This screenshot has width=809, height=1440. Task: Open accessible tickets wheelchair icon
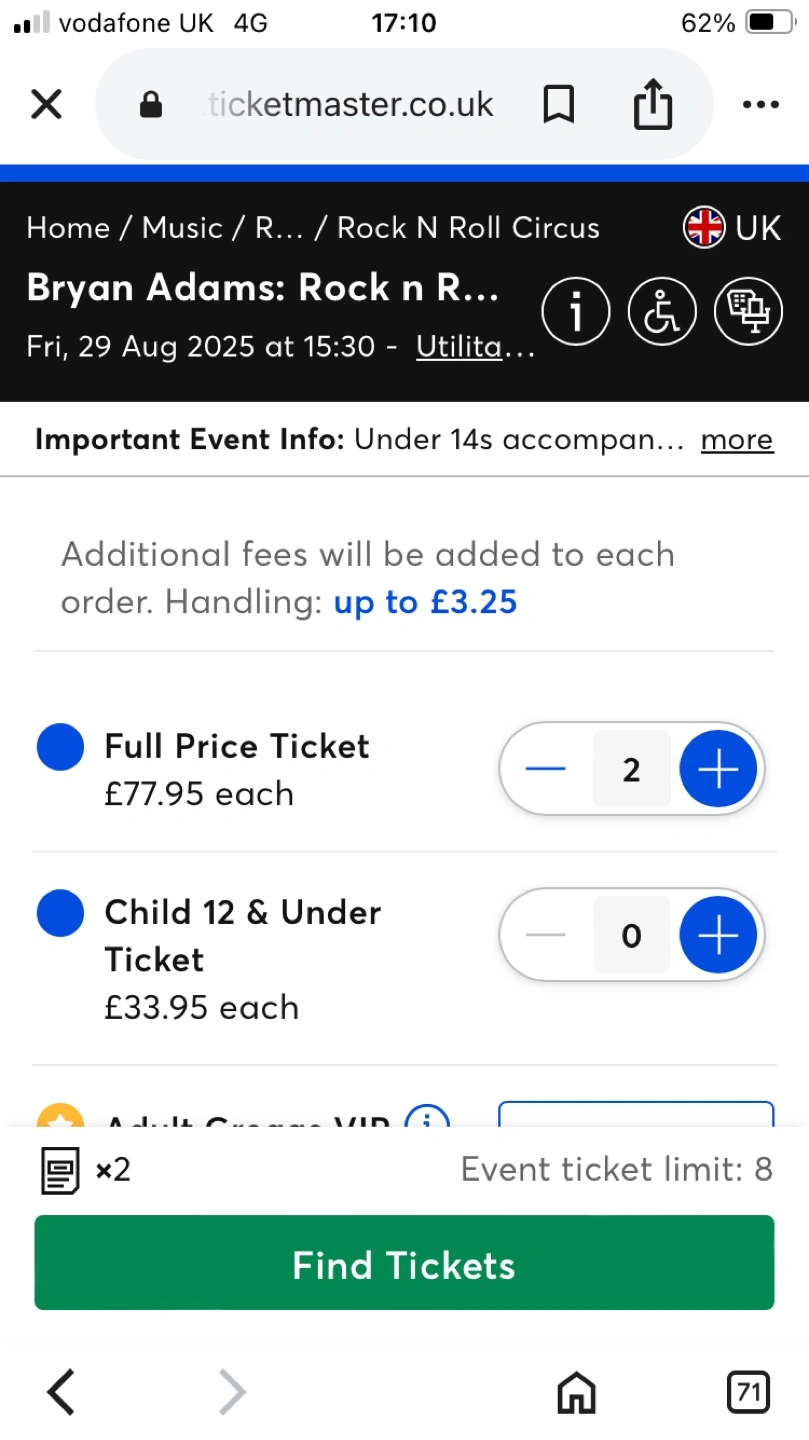pyautogui.click(x=661, y=312)
